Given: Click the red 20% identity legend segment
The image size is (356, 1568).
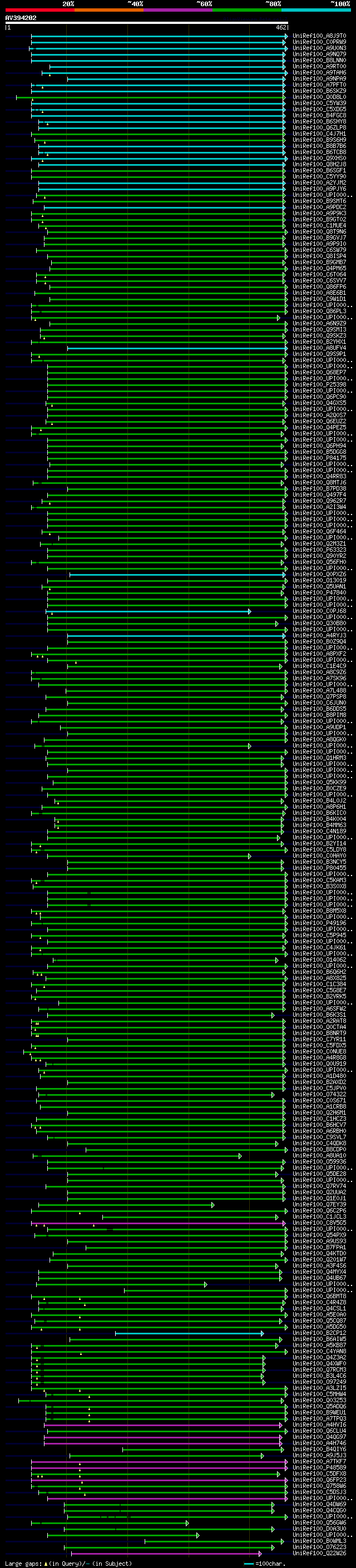Looking at the screenshot, I should pyautogui.click(x=39, y=10).
